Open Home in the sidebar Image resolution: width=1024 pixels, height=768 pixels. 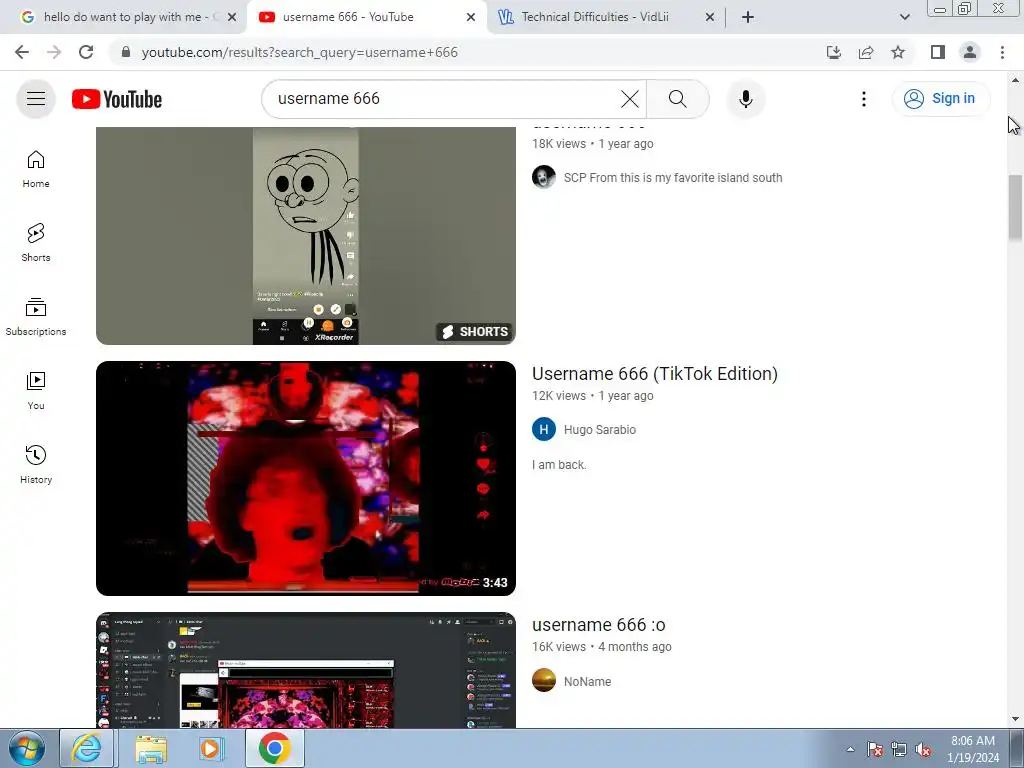pos(36,169)
